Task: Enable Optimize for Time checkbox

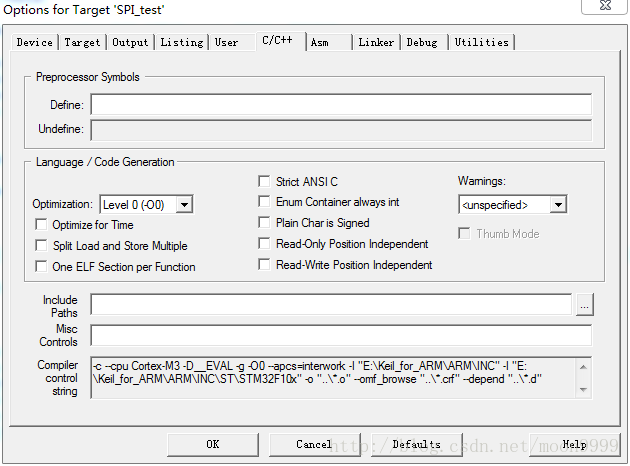Action: pyautogui.click(x=42, y=225)
